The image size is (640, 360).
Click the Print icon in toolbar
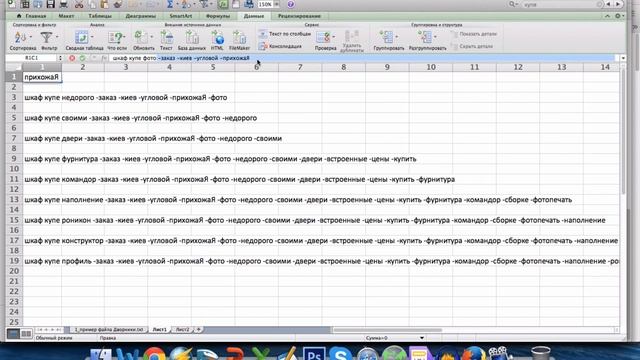click(64, 4)
